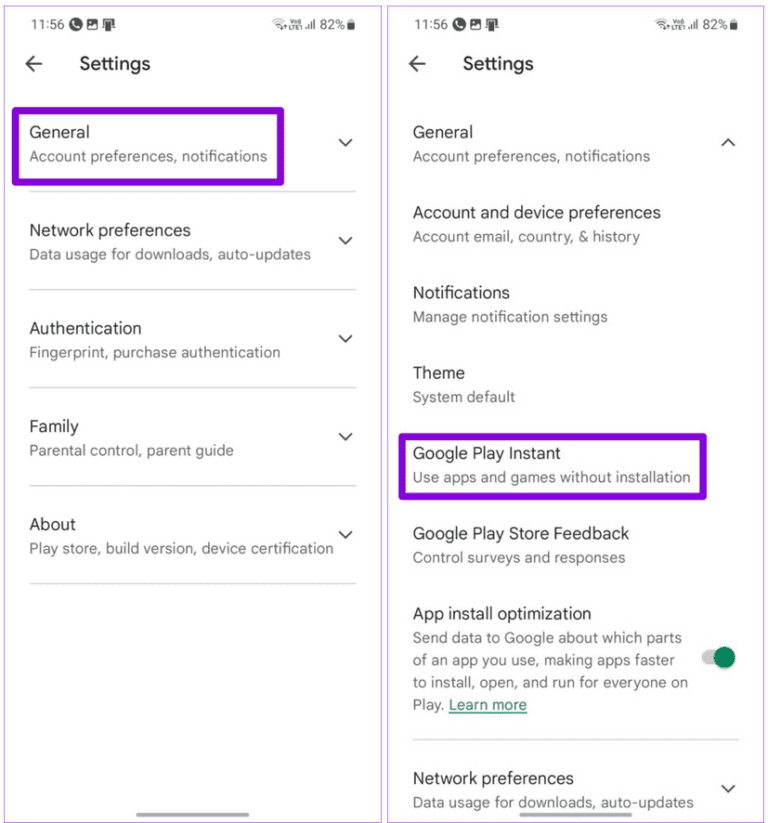The height and width of the screenshot is (823, 768).
Task: Tap the back arrow in right Settings screen
Action: coord(417,64)
